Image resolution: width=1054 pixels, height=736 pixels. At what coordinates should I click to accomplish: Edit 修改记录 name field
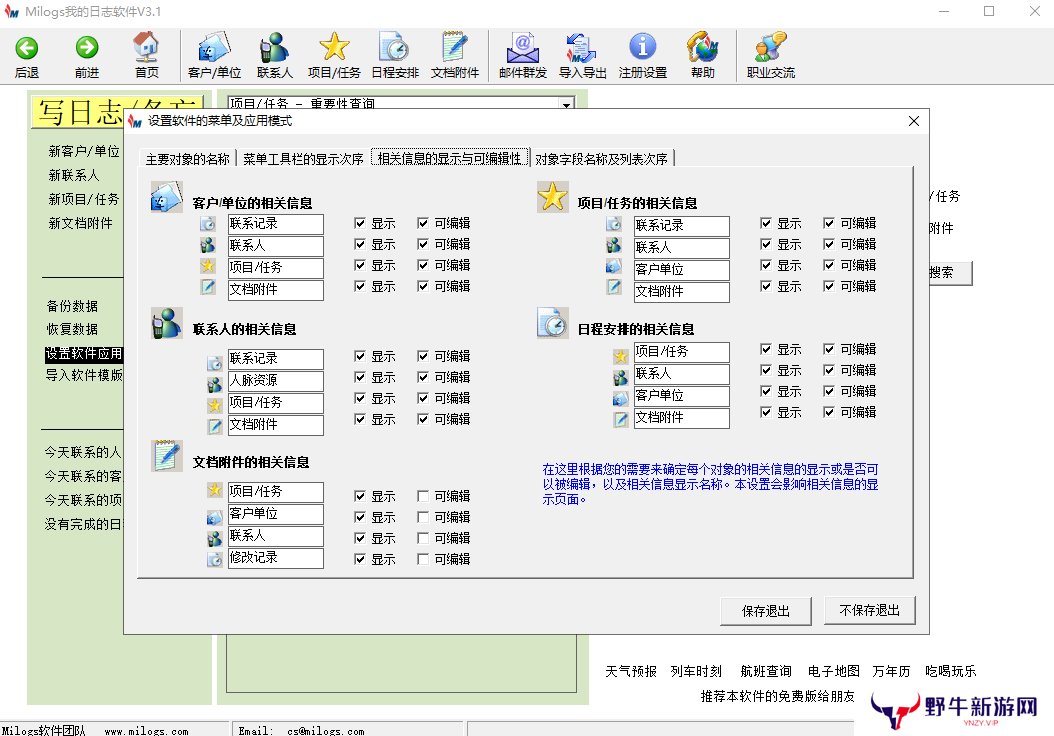tap(276, 558)
